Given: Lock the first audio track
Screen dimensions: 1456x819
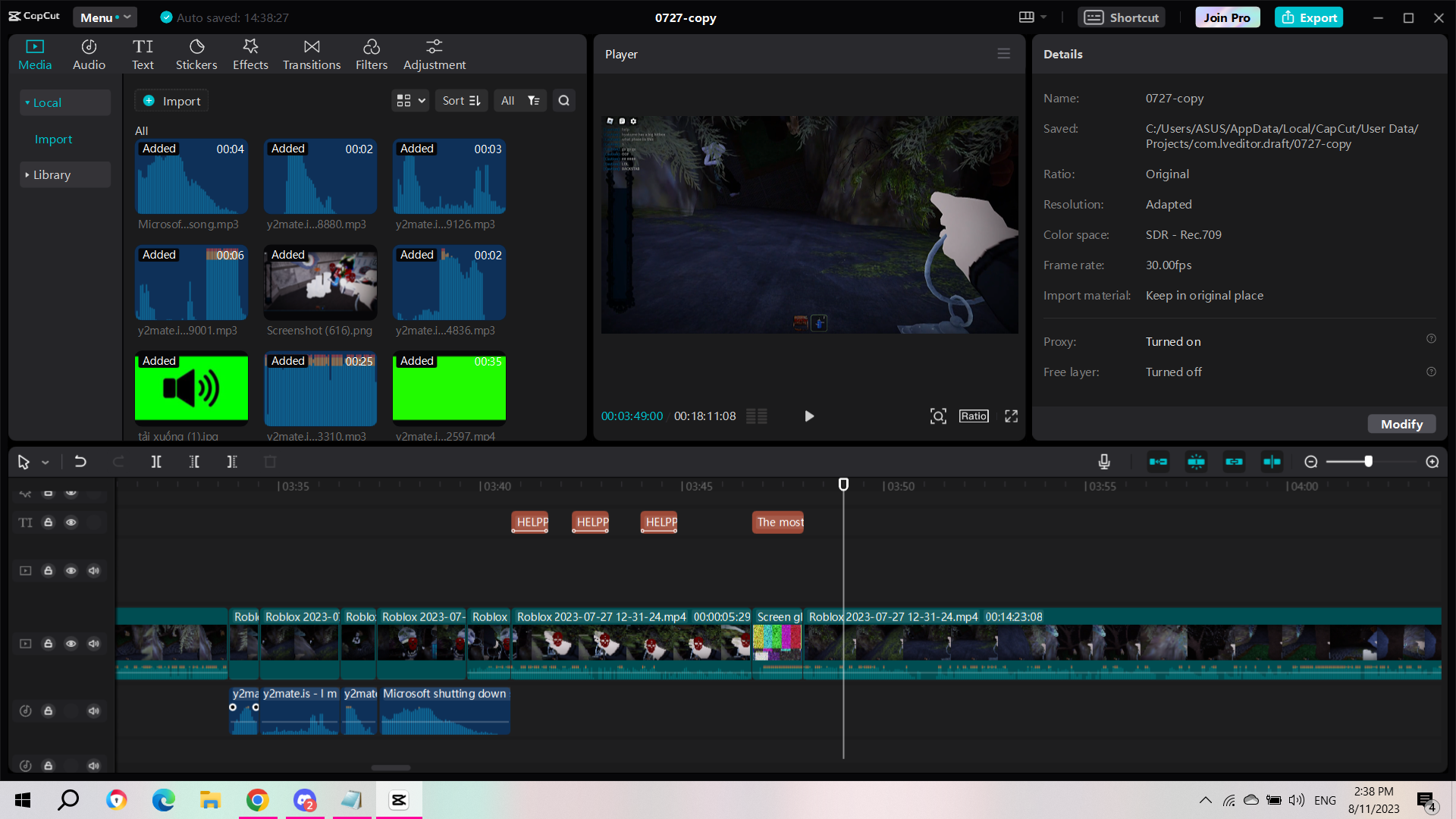Looking at the screenshot, I should [48, 711].
